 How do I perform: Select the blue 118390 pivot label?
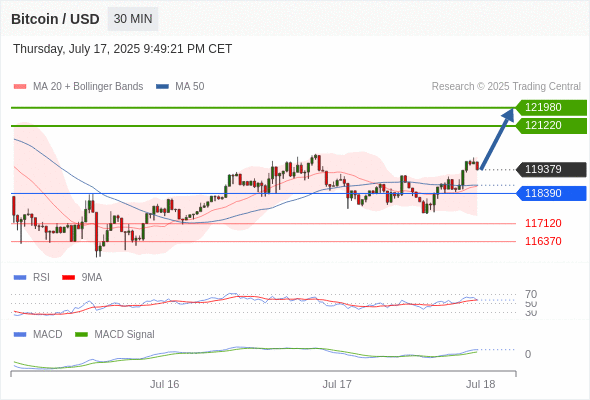551,193
